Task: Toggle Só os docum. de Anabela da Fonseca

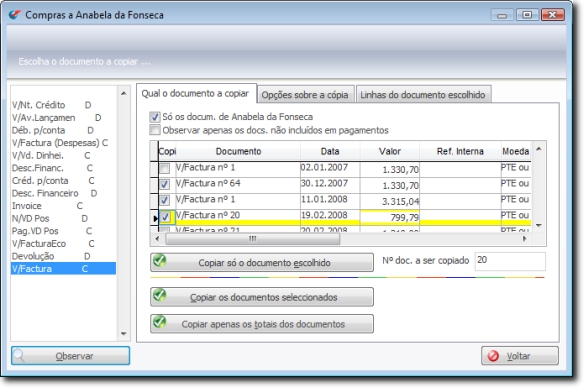Action: tap(155, 117)
